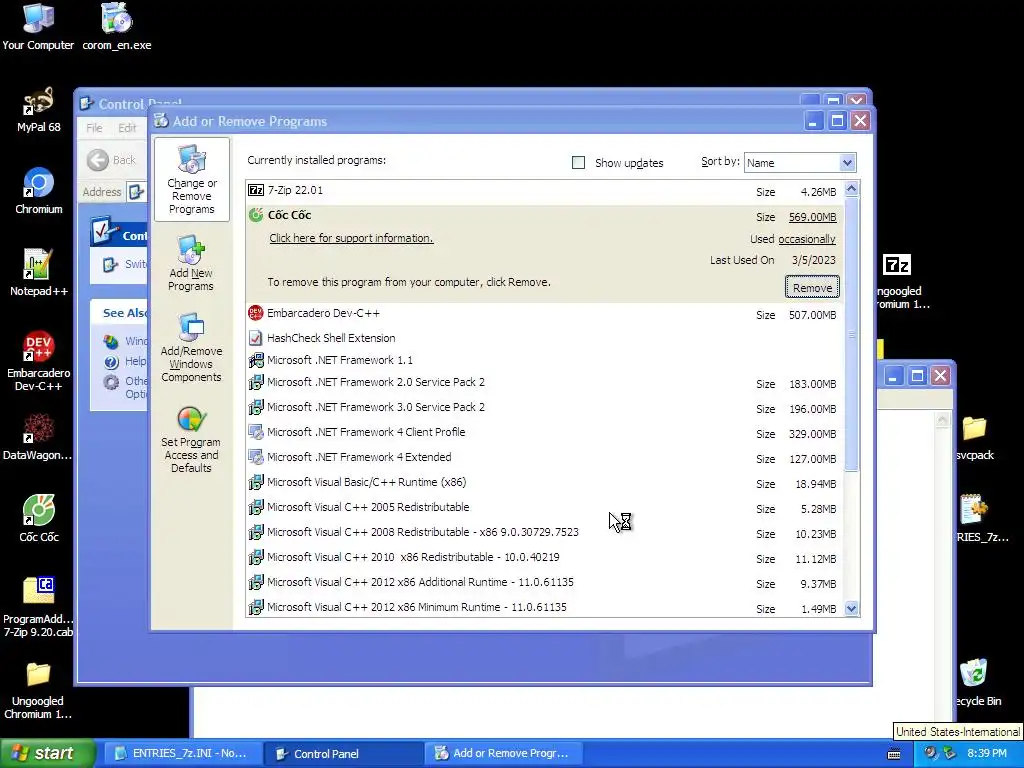
Task: Enable the Show updates checkbox
Action: (x=578, y=163)
